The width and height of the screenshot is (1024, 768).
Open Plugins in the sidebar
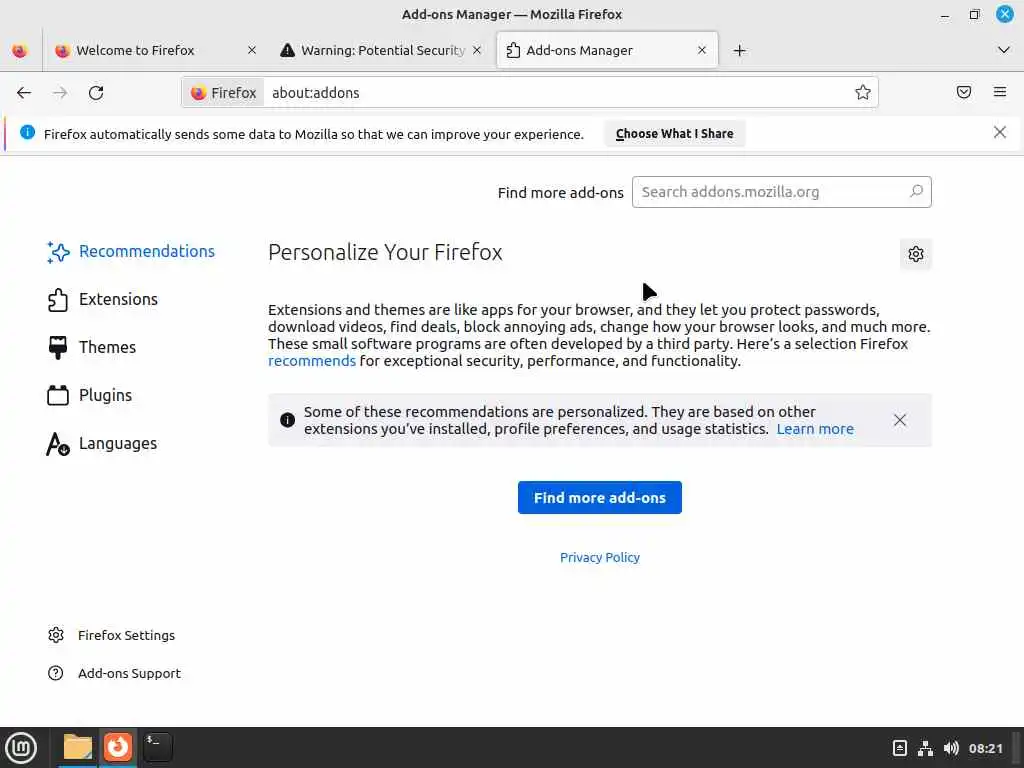[x=89, y=396]
